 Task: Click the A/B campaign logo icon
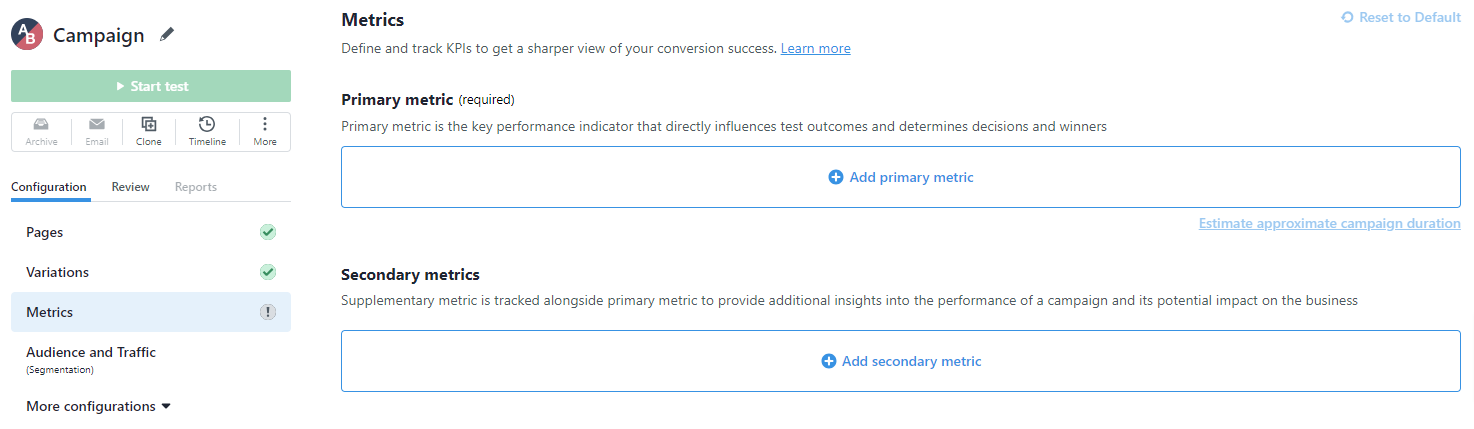tap(27, 34)
